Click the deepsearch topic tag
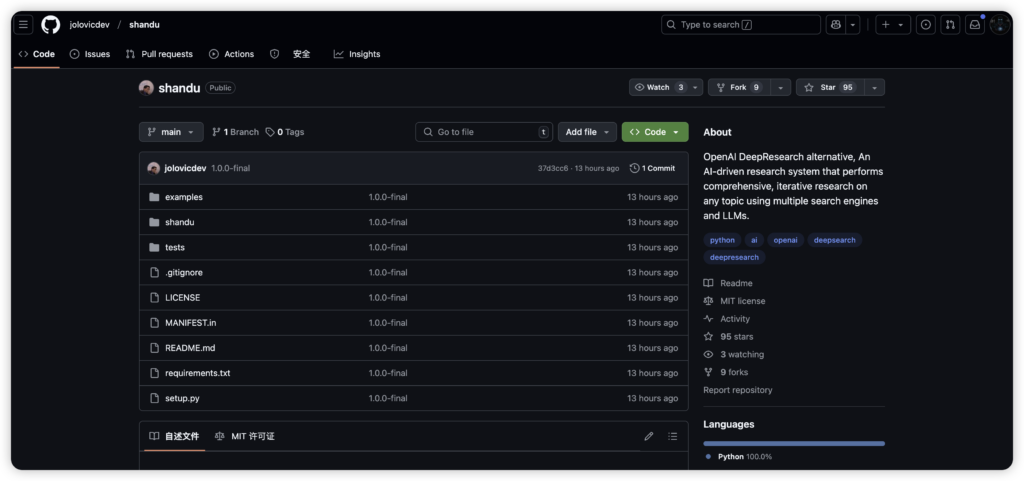The height and width of the screenshot is (481, 1024). pyautogui.click(x=835, y=240)
